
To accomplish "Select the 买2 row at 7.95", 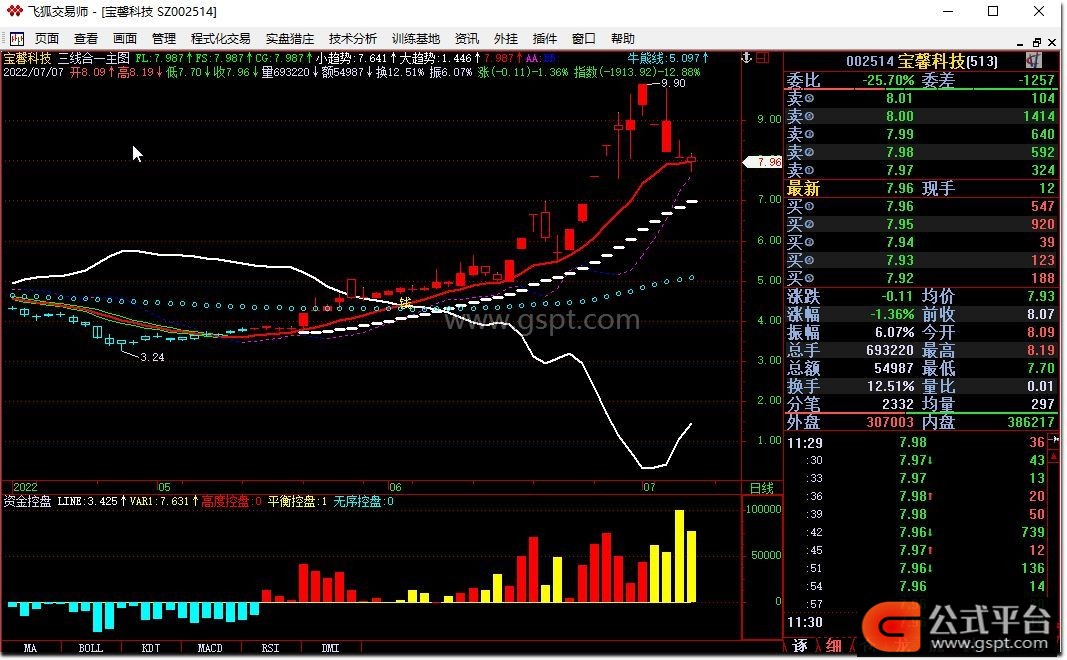I will tap(921, 225).
